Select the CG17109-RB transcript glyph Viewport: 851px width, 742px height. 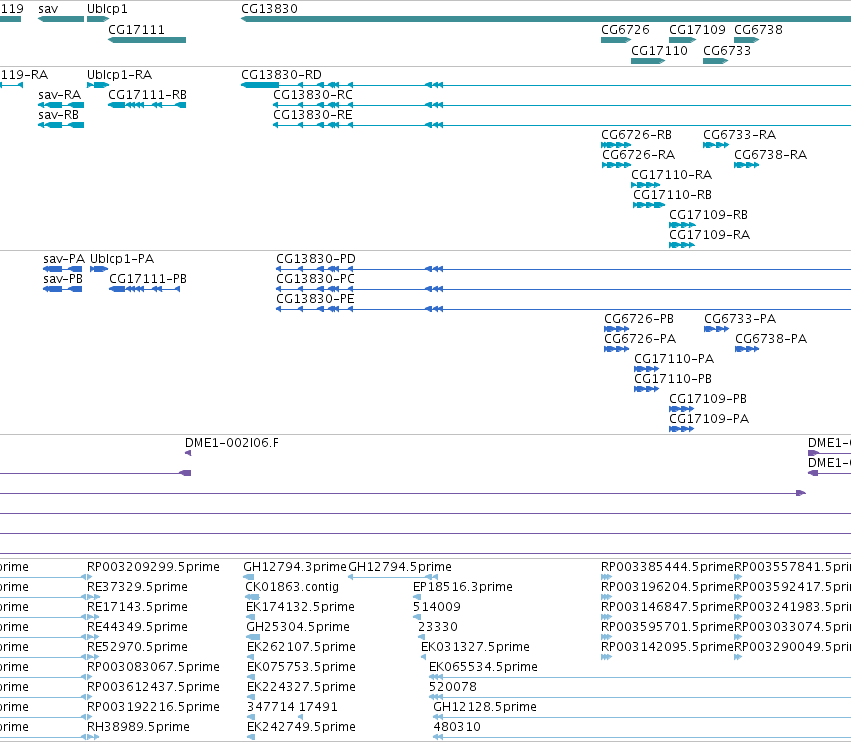[682, 225]
